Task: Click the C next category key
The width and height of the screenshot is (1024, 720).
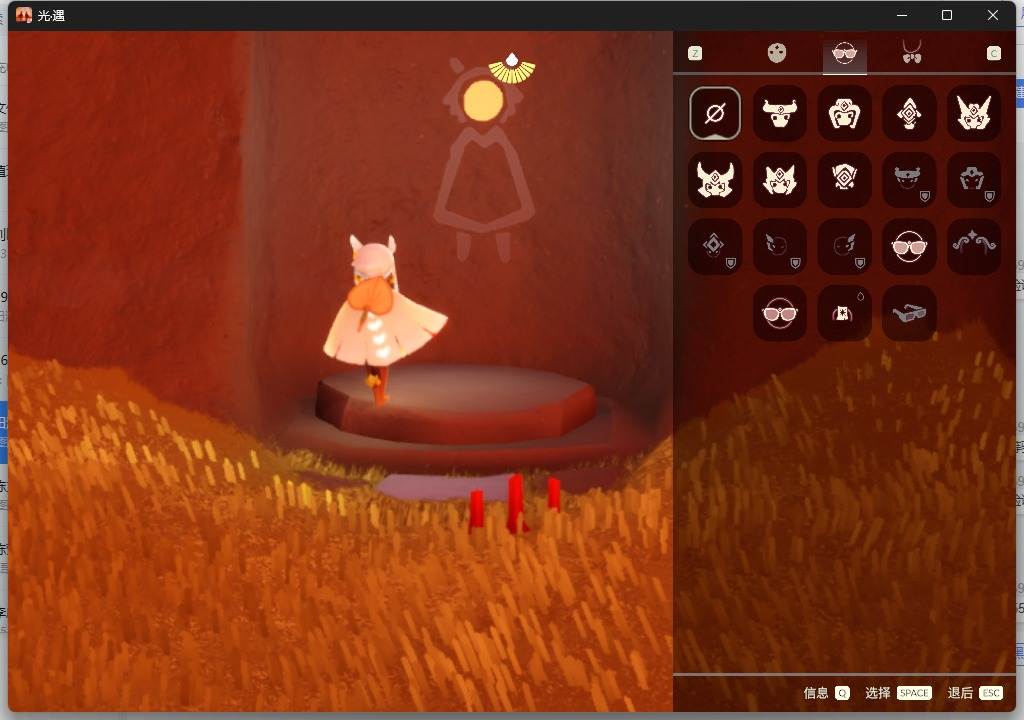Action: [x=993, y=53]
